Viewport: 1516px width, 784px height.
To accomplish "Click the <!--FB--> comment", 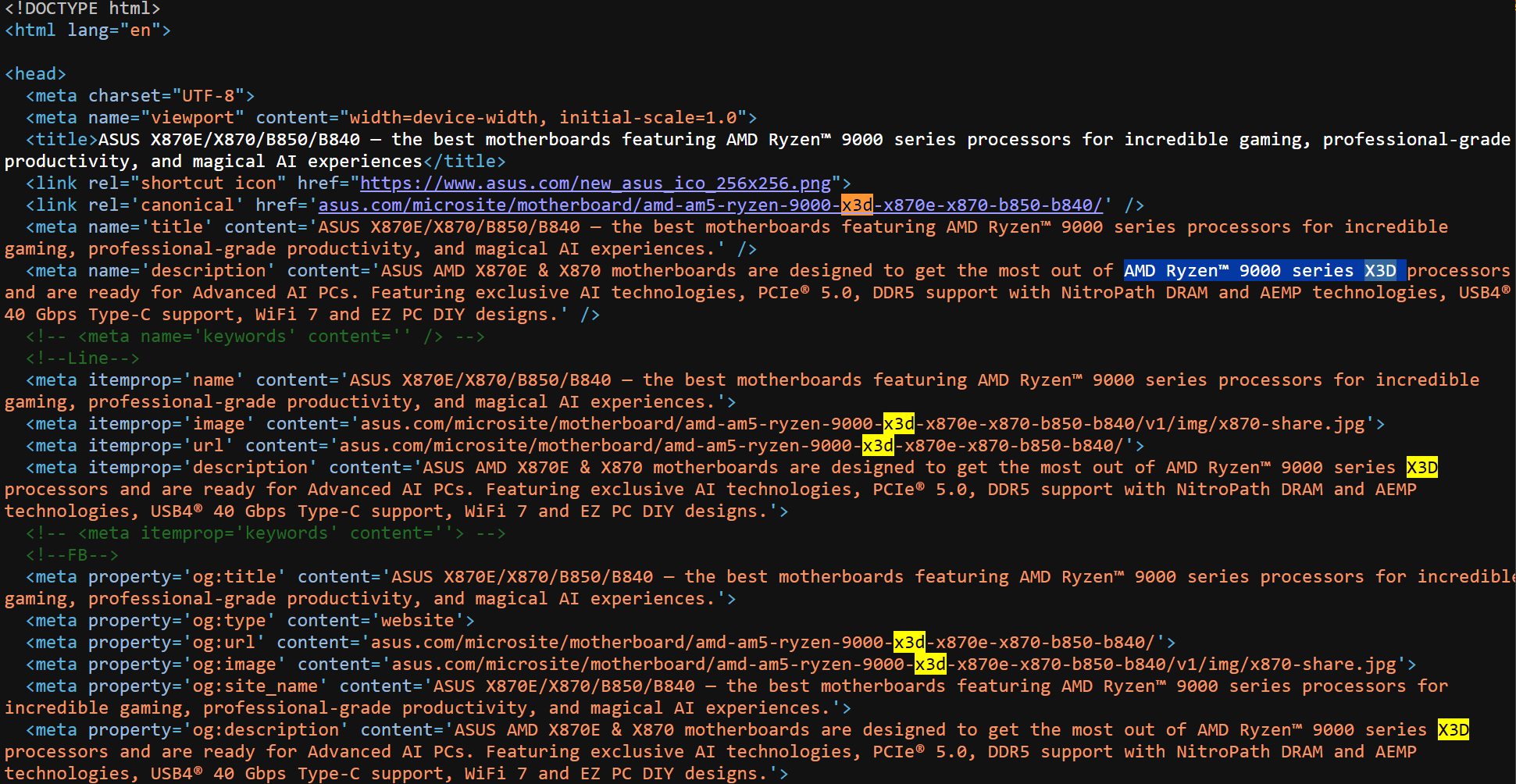I will click(73, 555).
